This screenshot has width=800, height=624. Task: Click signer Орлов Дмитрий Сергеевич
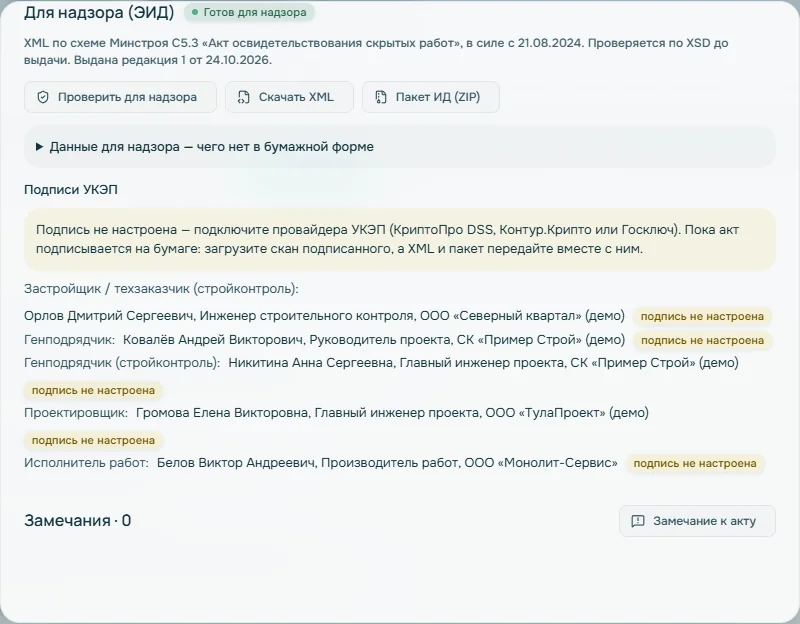(x=324, y=316)
